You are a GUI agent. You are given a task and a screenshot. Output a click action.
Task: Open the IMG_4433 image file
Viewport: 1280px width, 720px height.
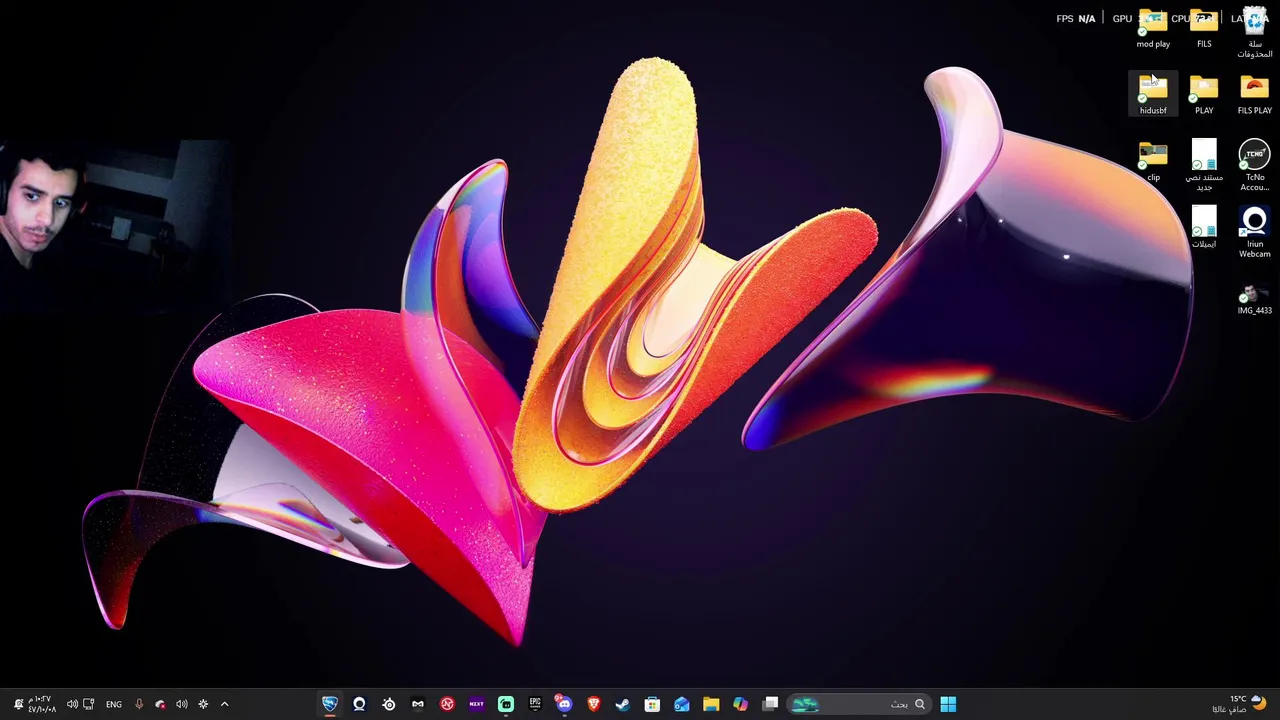pos(1255,298)
